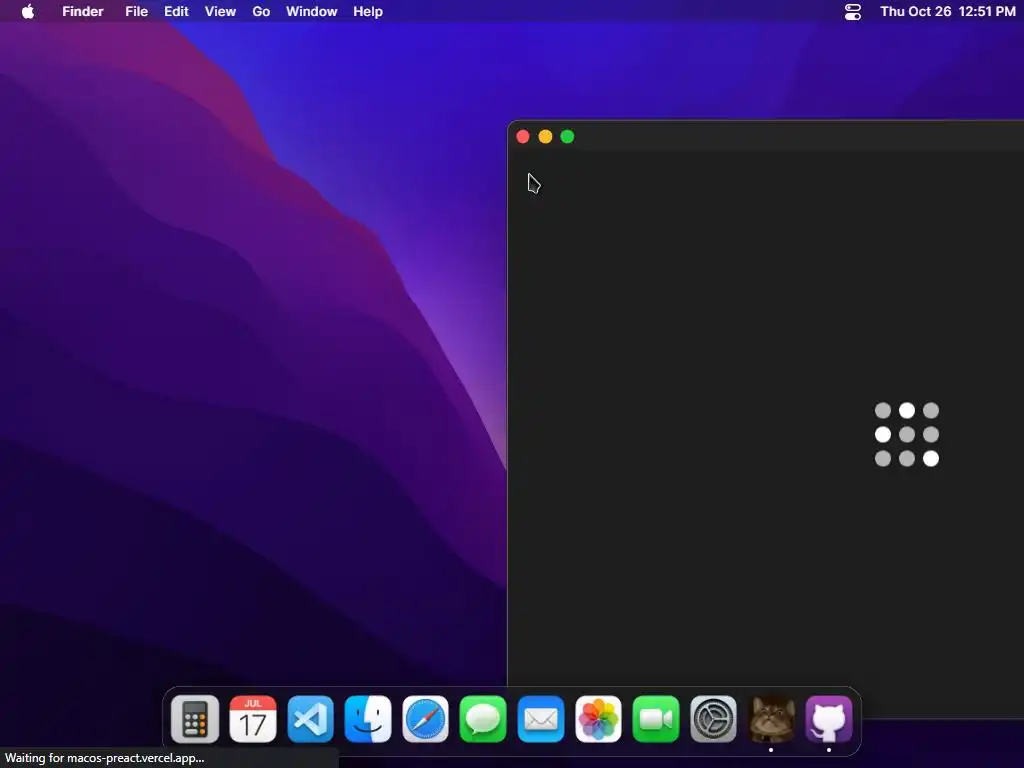This screenshot has width=1024, height=768.
Task: Click the loading dots spinner
Action: click(x=907, y=434)
